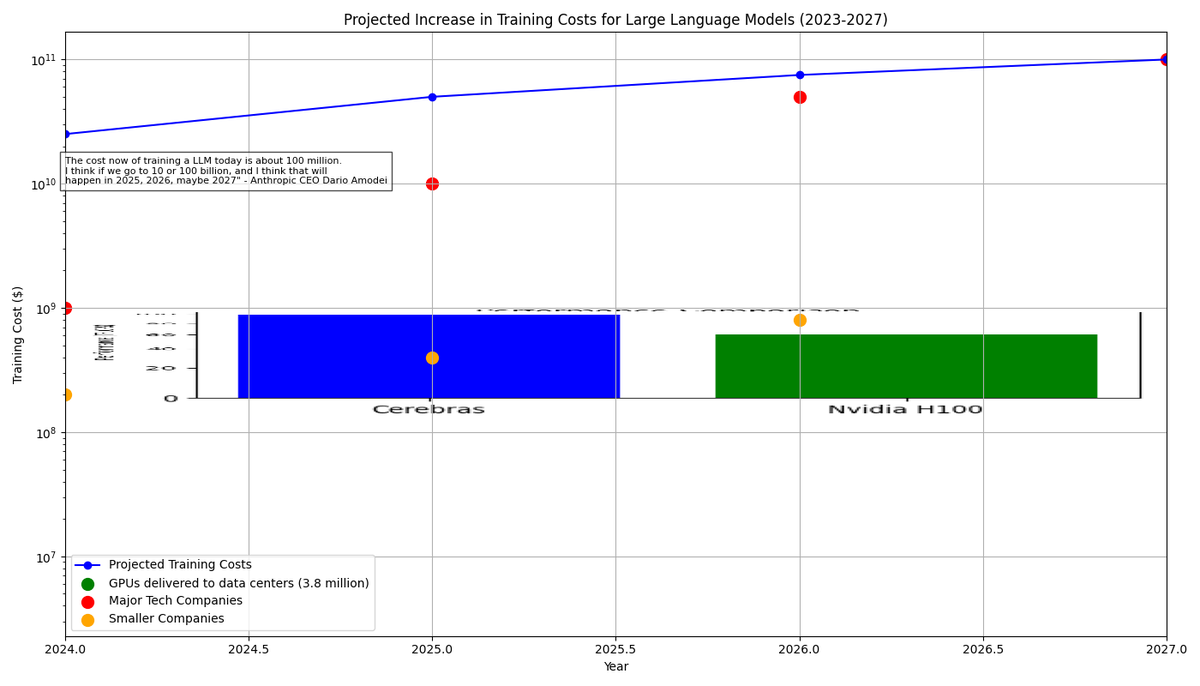The width and height of the screenshot is (1200, 686).
Task: Click the blue Cerebras bar in inset chart
Action: coord(429,356)
